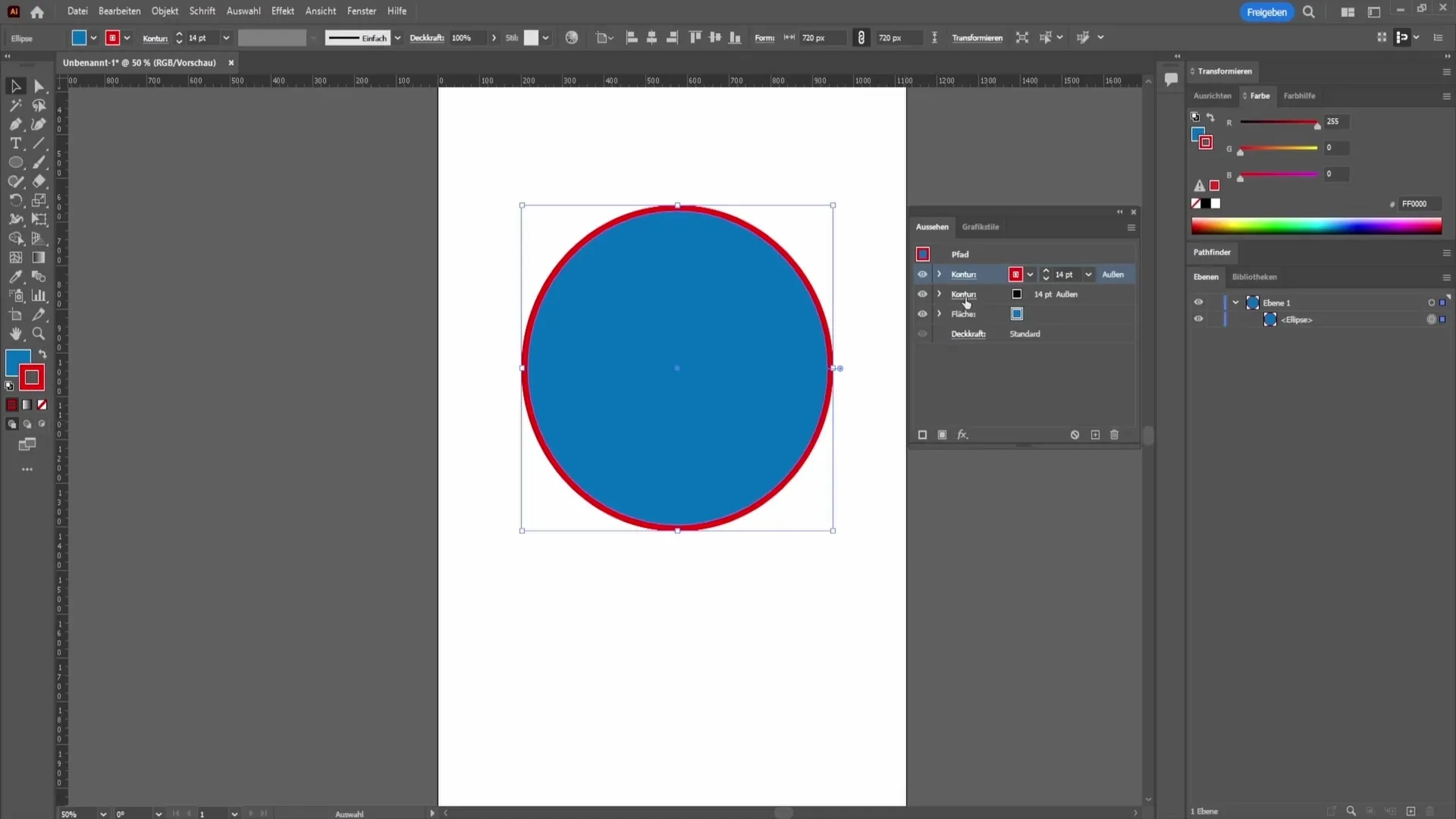Add new stroke in Aussehen panel
The image size is (1456, 819).
point(922,435)
